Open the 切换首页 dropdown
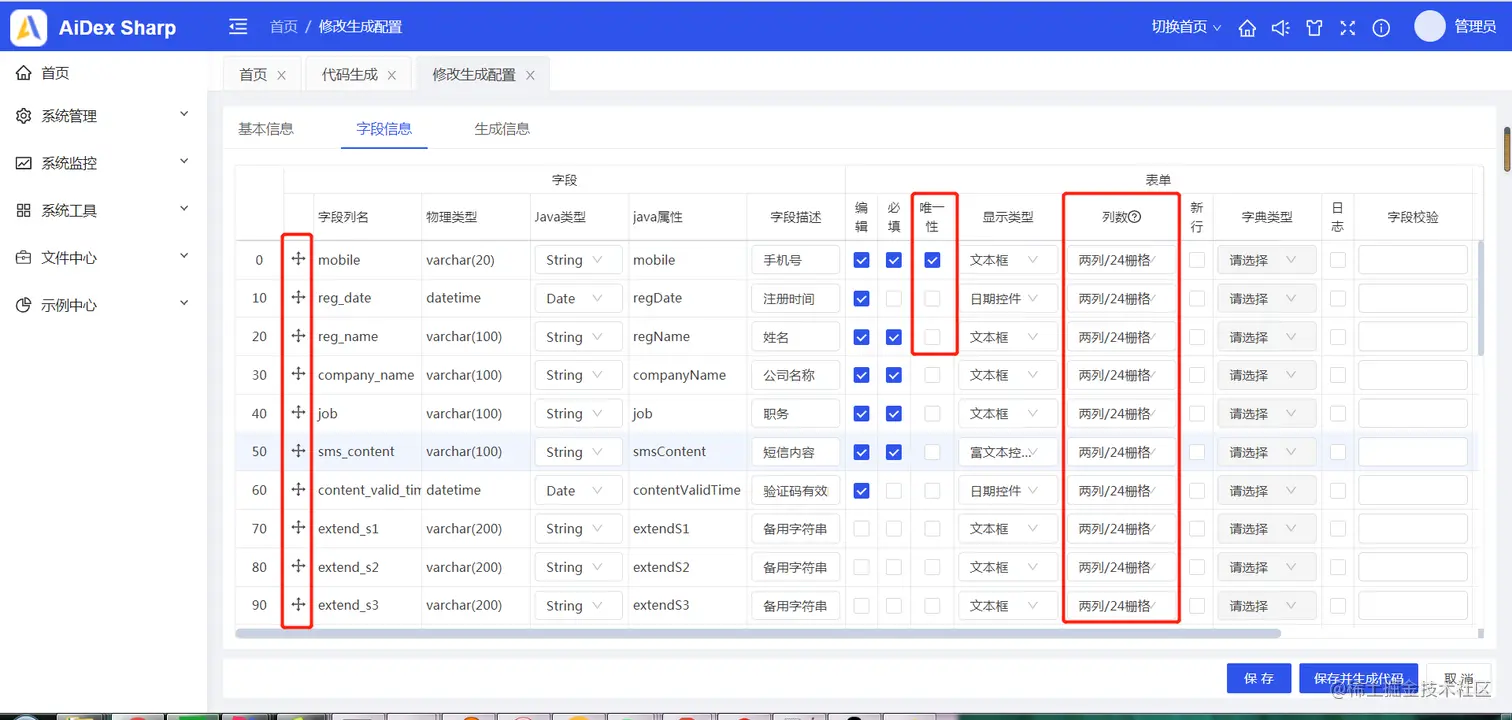Viewport: 1512px width, 720px height. coord(1187,27)
